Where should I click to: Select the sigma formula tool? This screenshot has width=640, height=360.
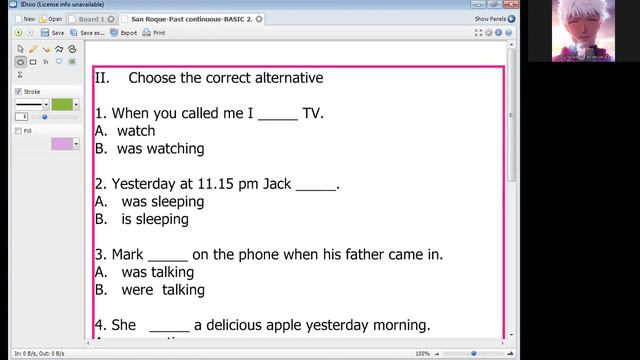[20, 75]
